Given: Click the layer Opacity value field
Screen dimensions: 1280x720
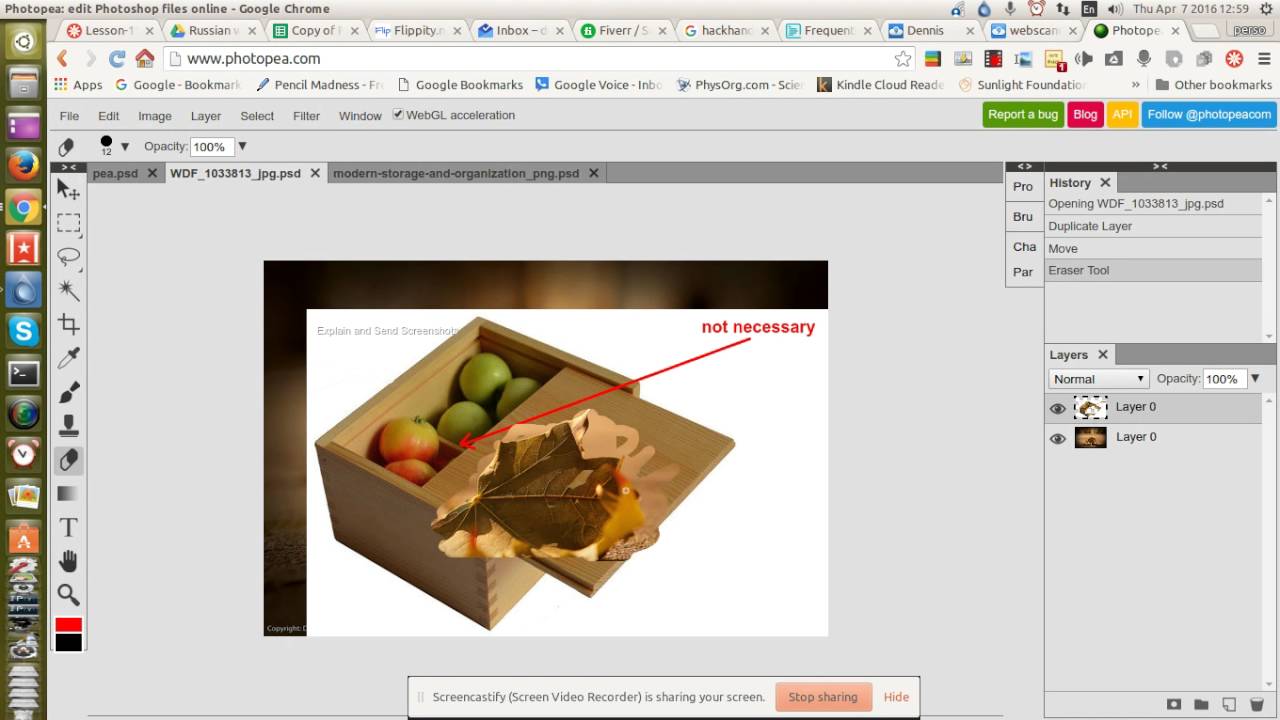Looking at the screenshot, I should pos(1224,379).
